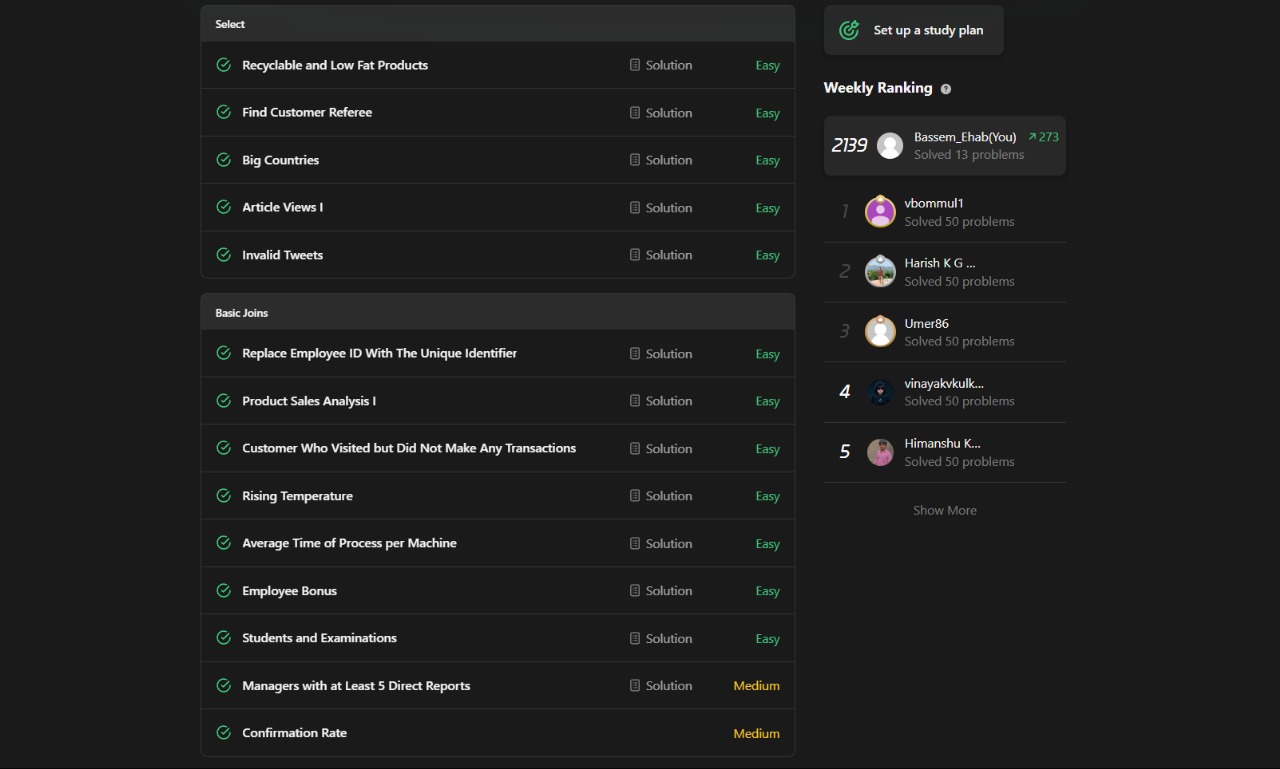Viewport: 1280px width, 769px height.
Task: Click the Basic Joins section header
Action: 498,312
